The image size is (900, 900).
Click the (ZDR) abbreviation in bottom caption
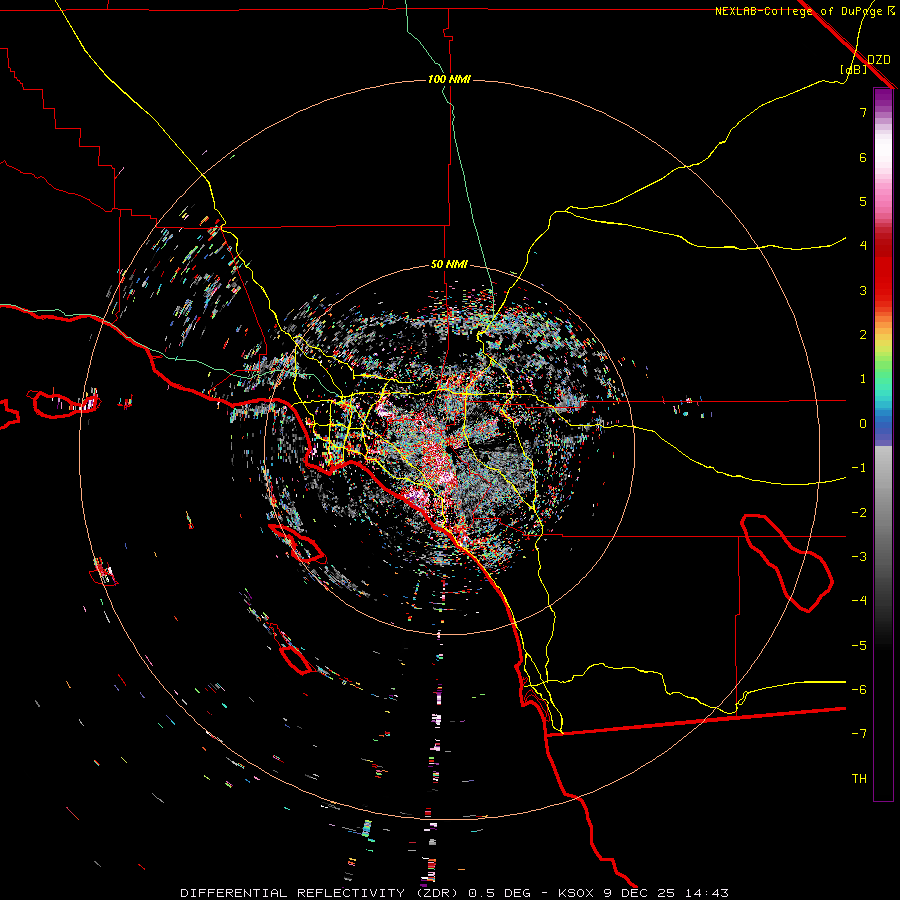pyautogui.click(x=437, y=893)
